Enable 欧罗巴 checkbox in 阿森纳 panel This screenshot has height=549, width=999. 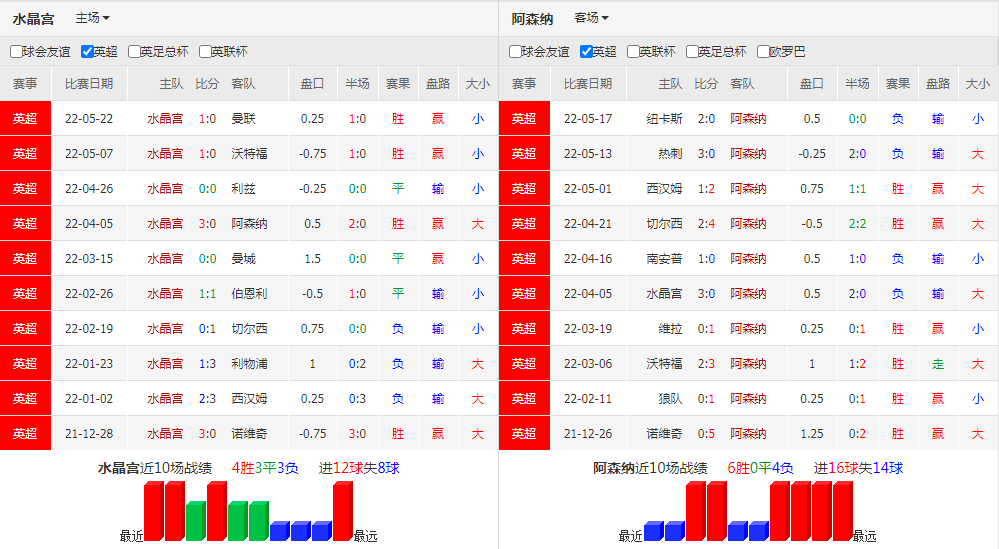(x=763, y=52)
